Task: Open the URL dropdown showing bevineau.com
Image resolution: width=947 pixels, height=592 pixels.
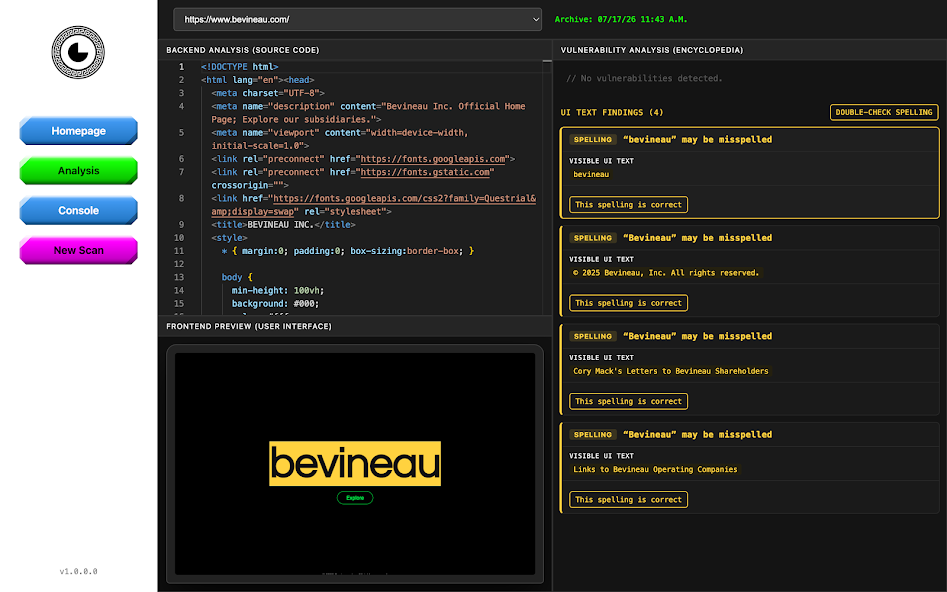Action: [357, 19]
